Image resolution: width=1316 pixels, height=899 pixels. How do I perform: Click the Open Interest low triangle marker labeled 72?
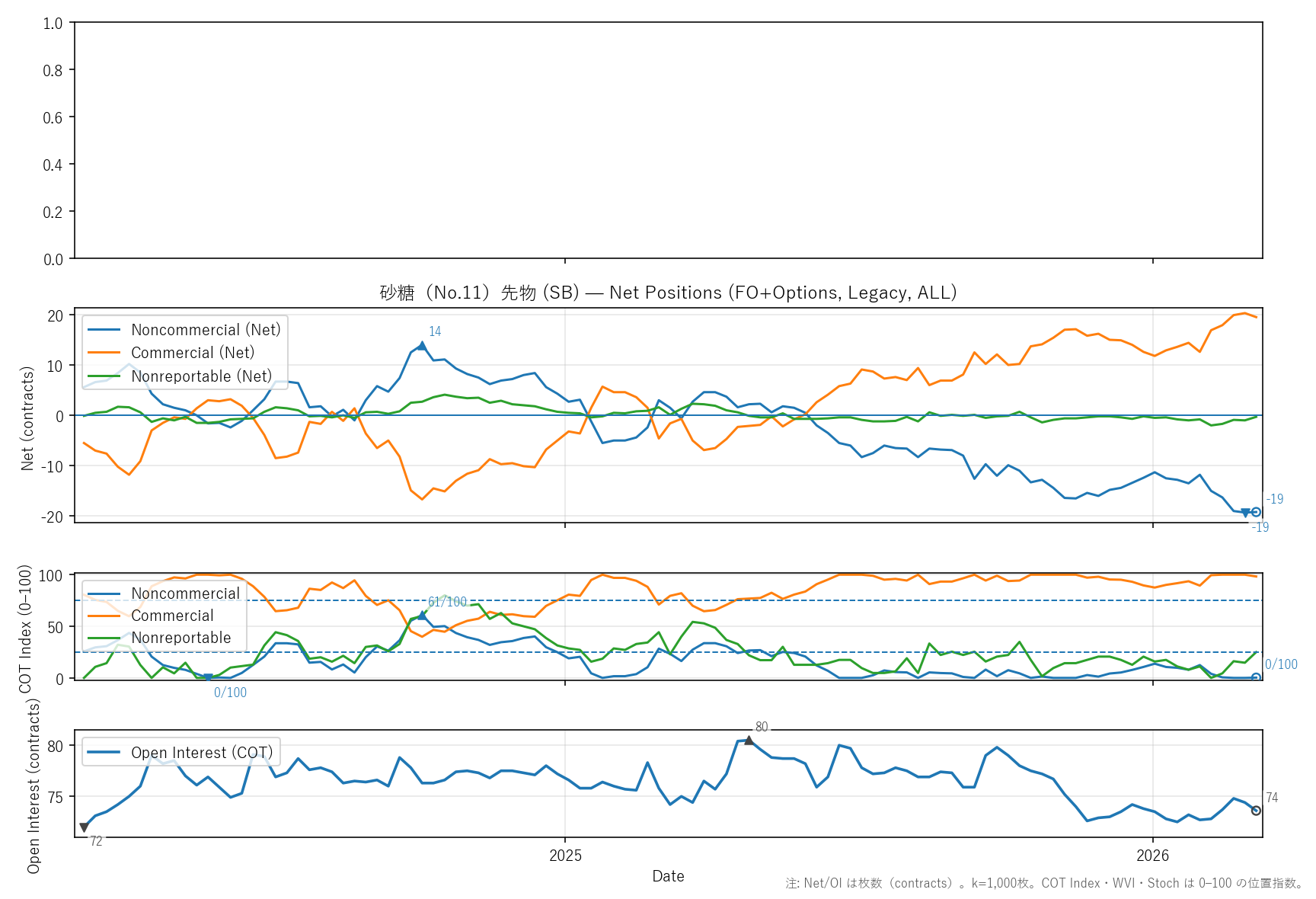pyautogui.click(x=84, y=827)
